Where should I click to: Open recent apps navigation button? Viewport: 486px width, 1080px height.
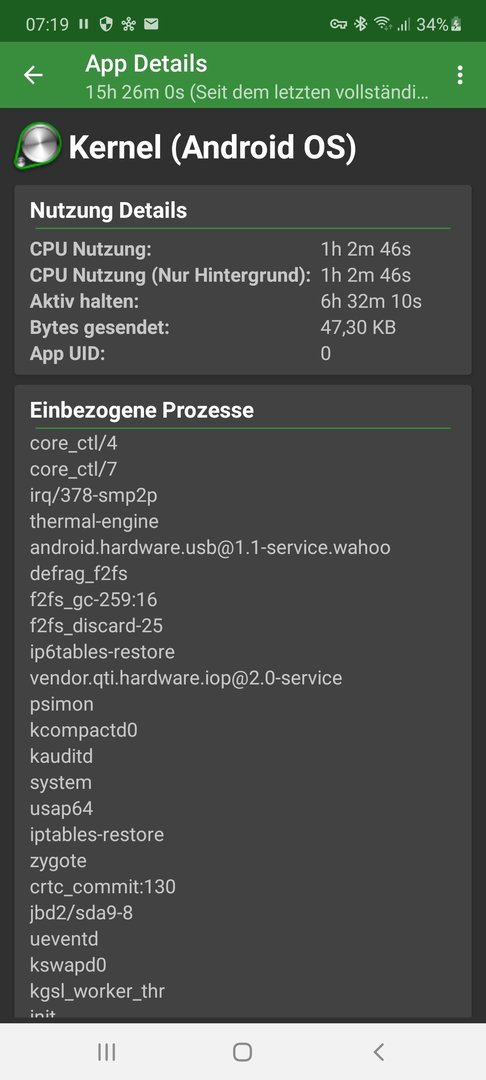pyautogui.click(x=107, y=1051)
